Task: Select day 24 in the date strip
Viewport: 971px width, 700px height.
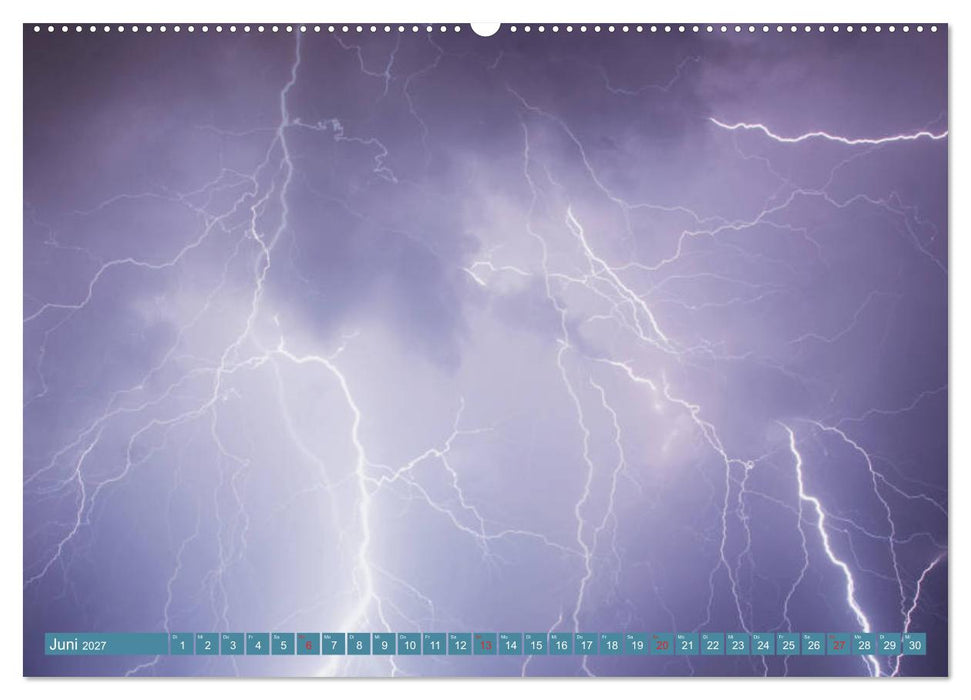Action: tap(764, 644)
